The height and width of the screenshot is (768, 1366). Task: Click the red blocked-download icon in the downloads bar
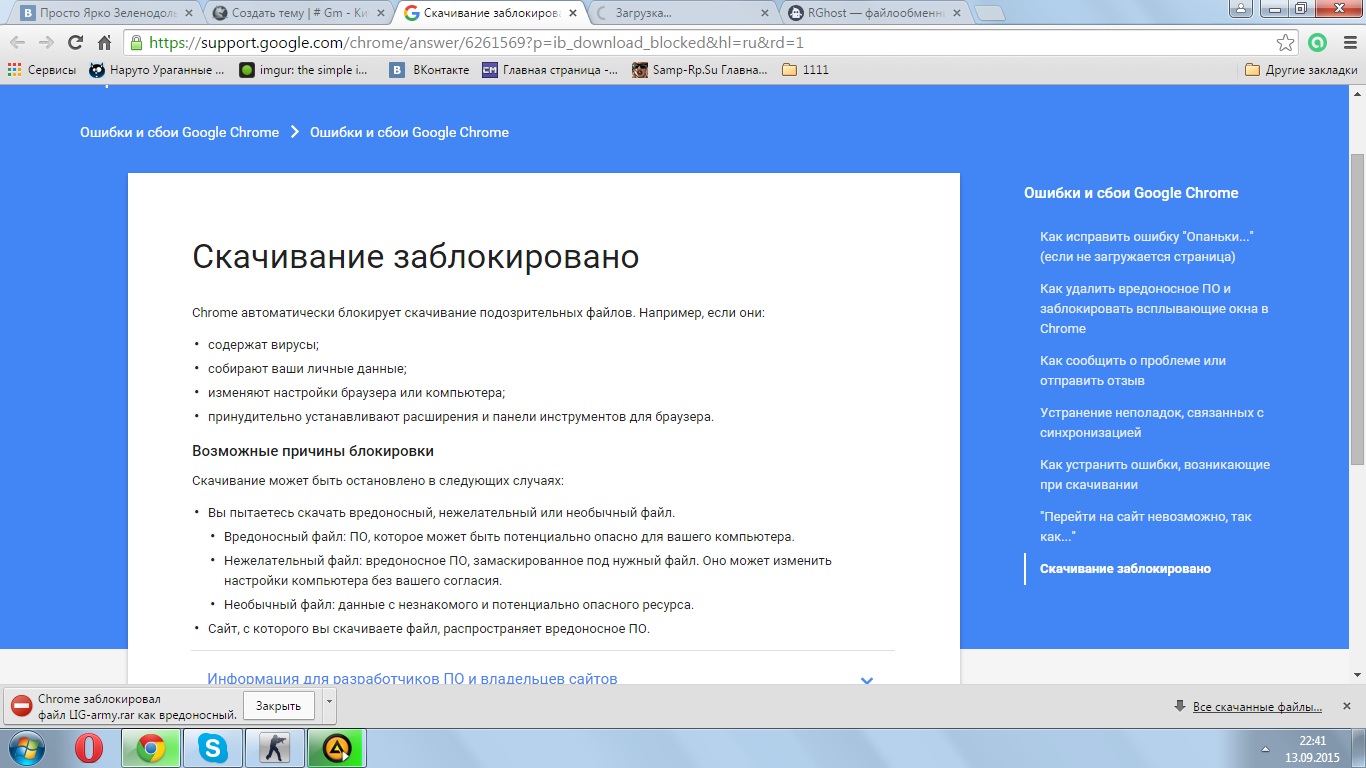pyautogui.click(x=20, y=706)
